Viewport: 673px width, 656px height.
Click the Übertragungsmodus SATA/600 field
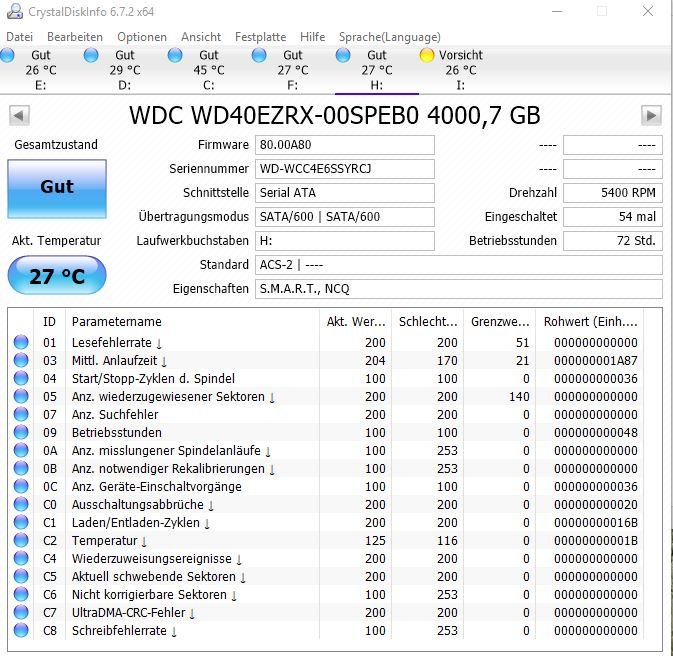pos(345,217)
